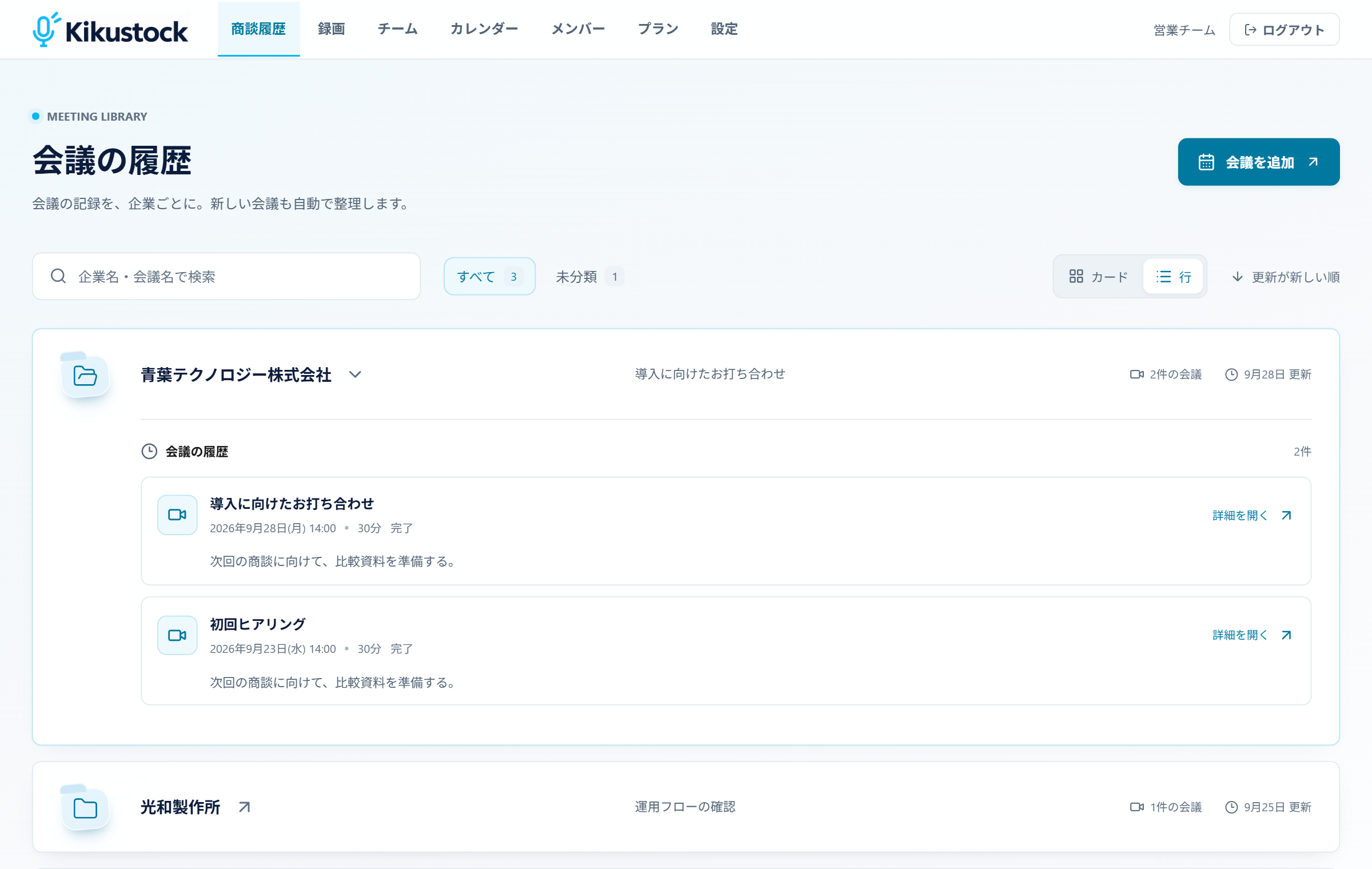1372x869 pixels.
Task: Click the clock icon next to 会議の履歴 section
Action: (x=149, y=451)
